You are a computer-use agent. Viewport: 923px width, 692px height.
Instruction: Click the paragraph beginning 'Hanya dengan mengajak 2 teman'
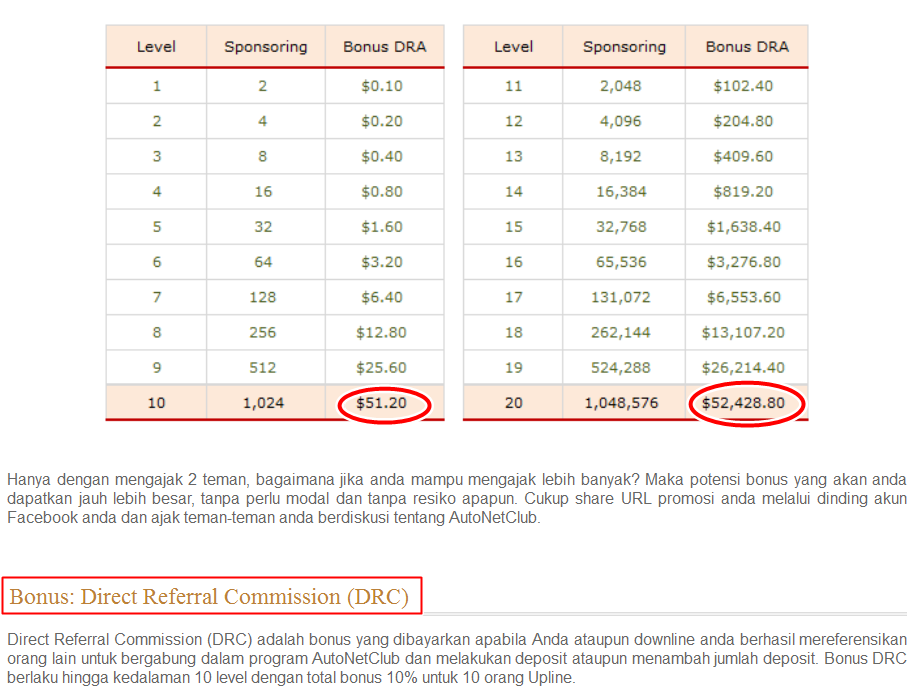(x=457, y=498)
